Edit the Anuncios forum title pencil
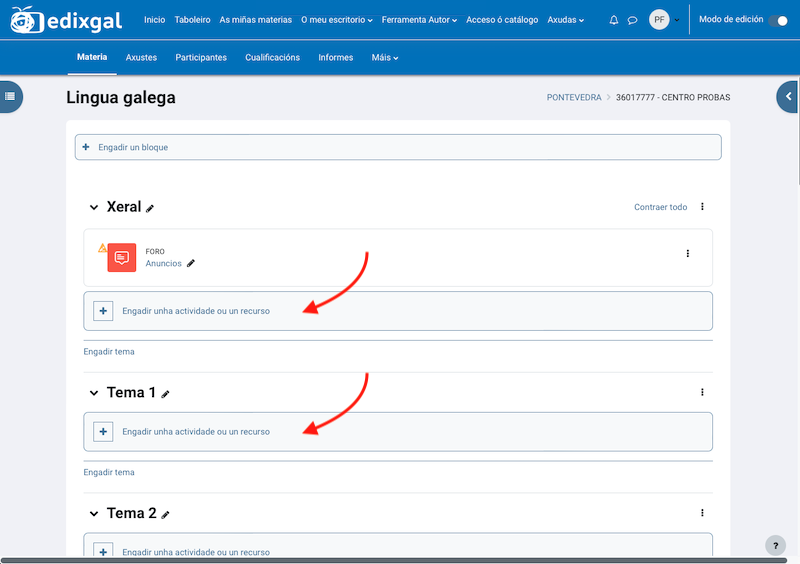Viewport: 800px width, 564px height. (191, 264)
